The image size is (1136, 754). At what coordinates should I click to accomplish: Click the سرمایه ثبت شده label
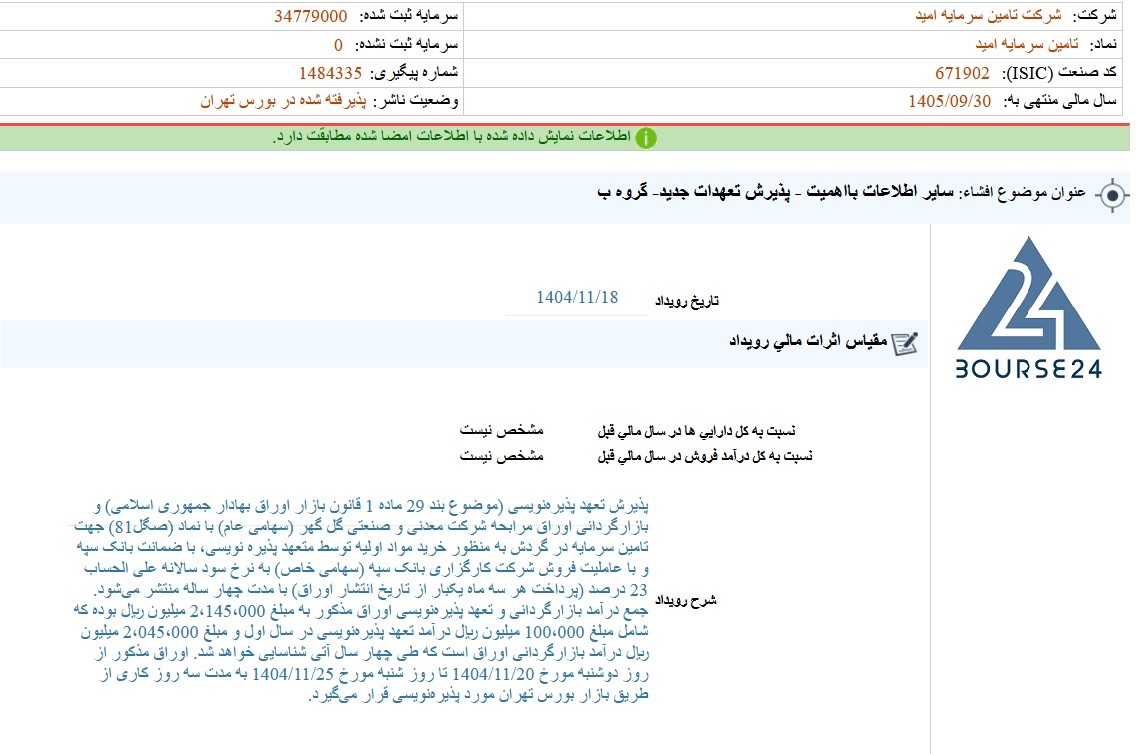[409, 15]
